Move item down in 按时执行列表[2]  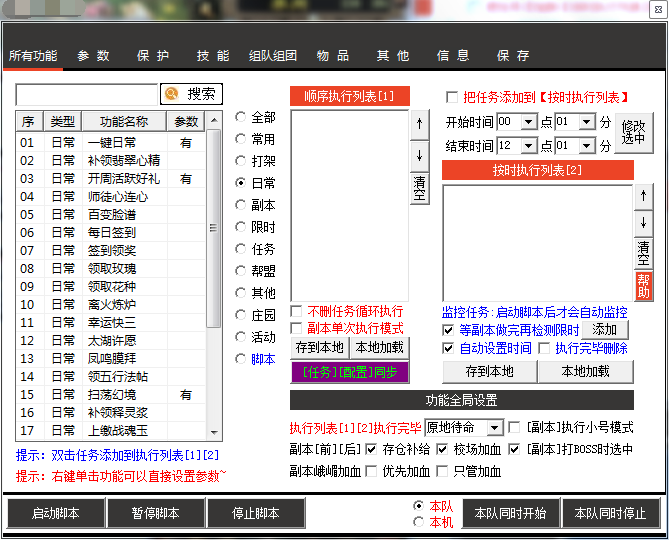pyautogui.click(x=643, y=224)
